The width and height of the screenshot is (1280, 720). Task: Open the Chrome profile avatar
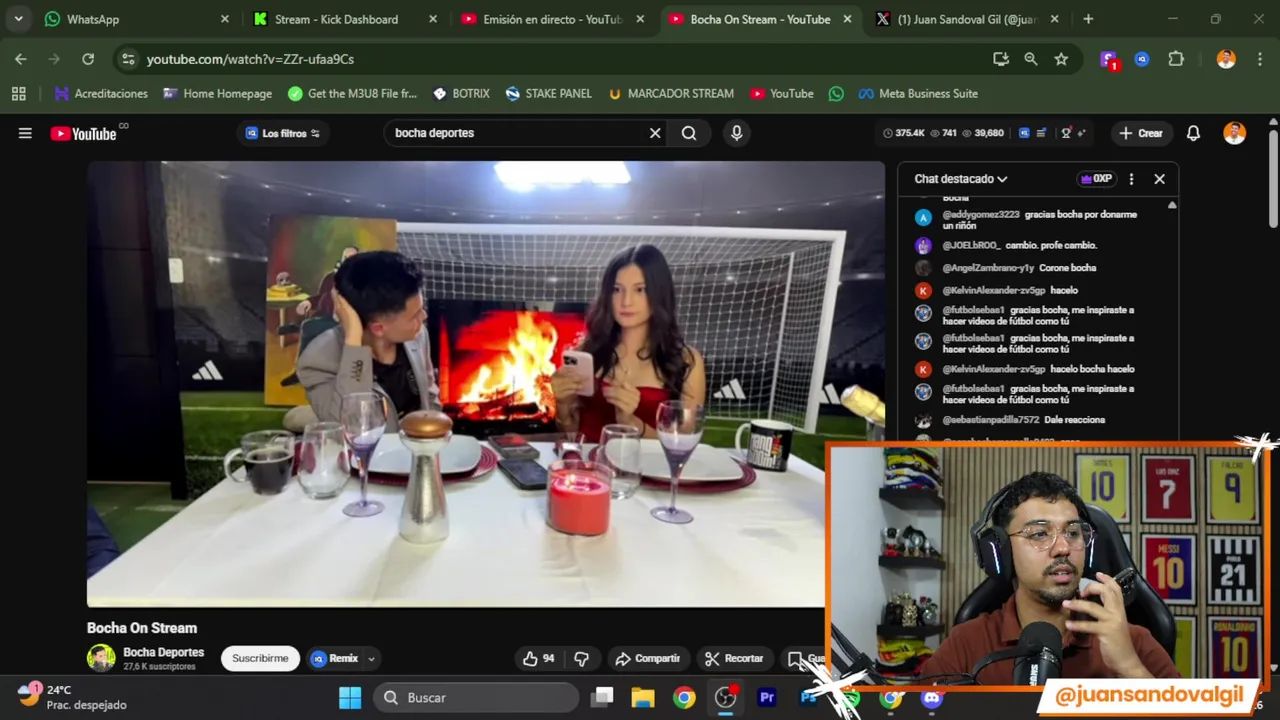click(1226, 59)
